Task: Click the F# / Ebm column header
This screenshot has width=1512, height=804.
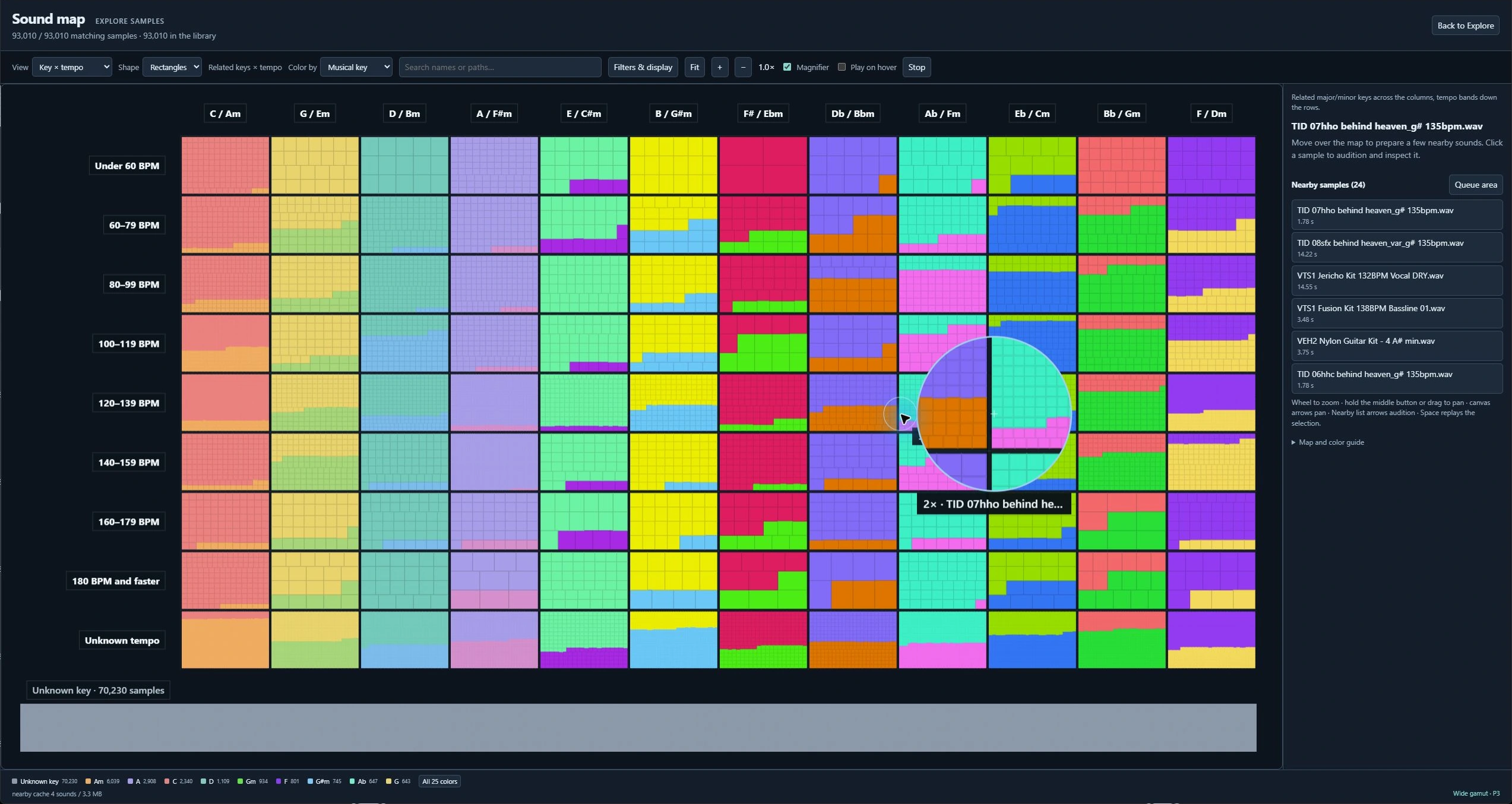Action: (763, 113)
